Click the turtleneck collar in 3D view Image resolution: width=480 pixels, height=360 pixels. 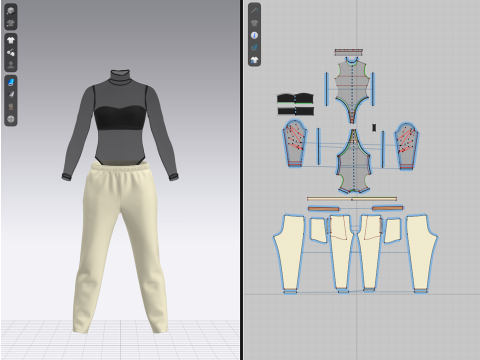[x=120, y=77]
